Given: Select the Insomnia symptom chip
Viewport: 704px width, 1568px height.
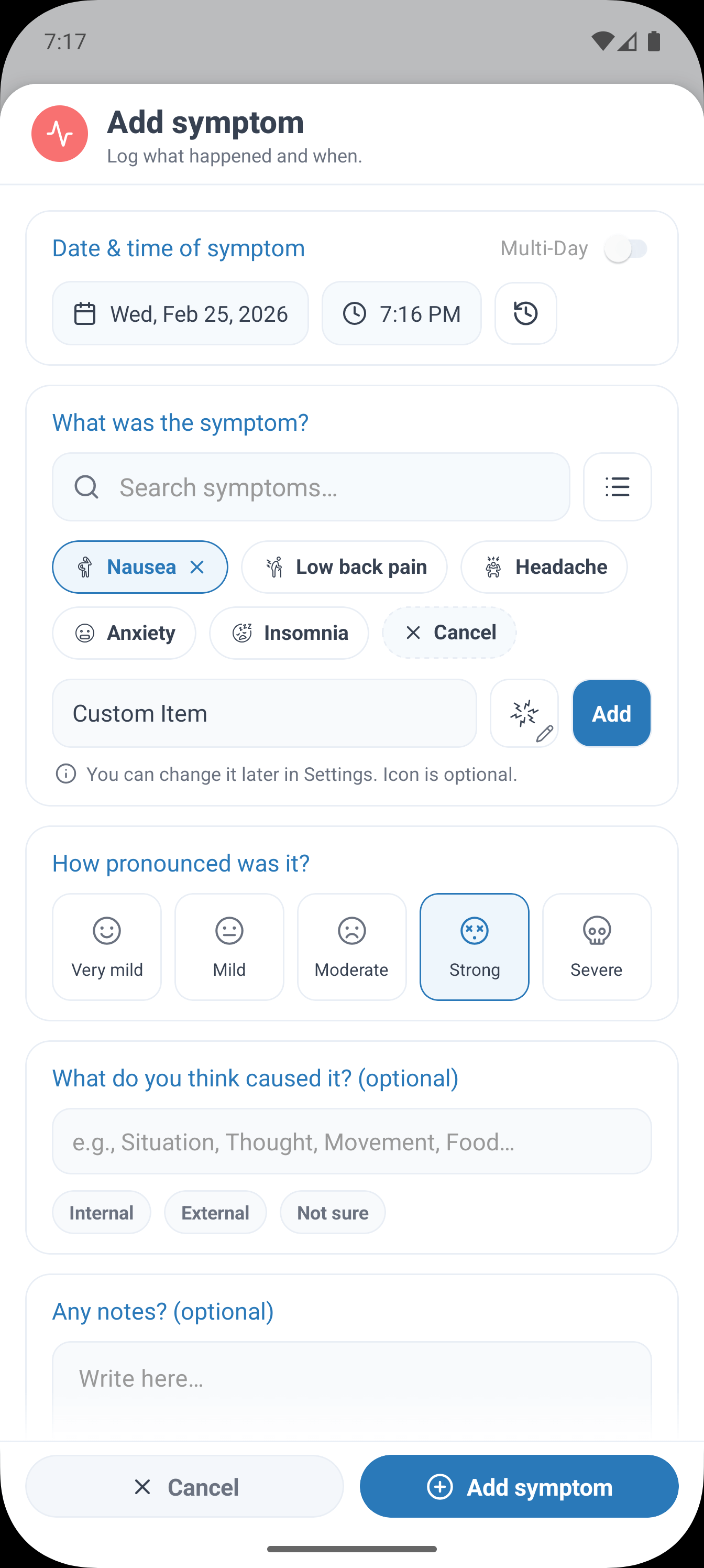Looking at the screenshot, I should pos(289,633).
